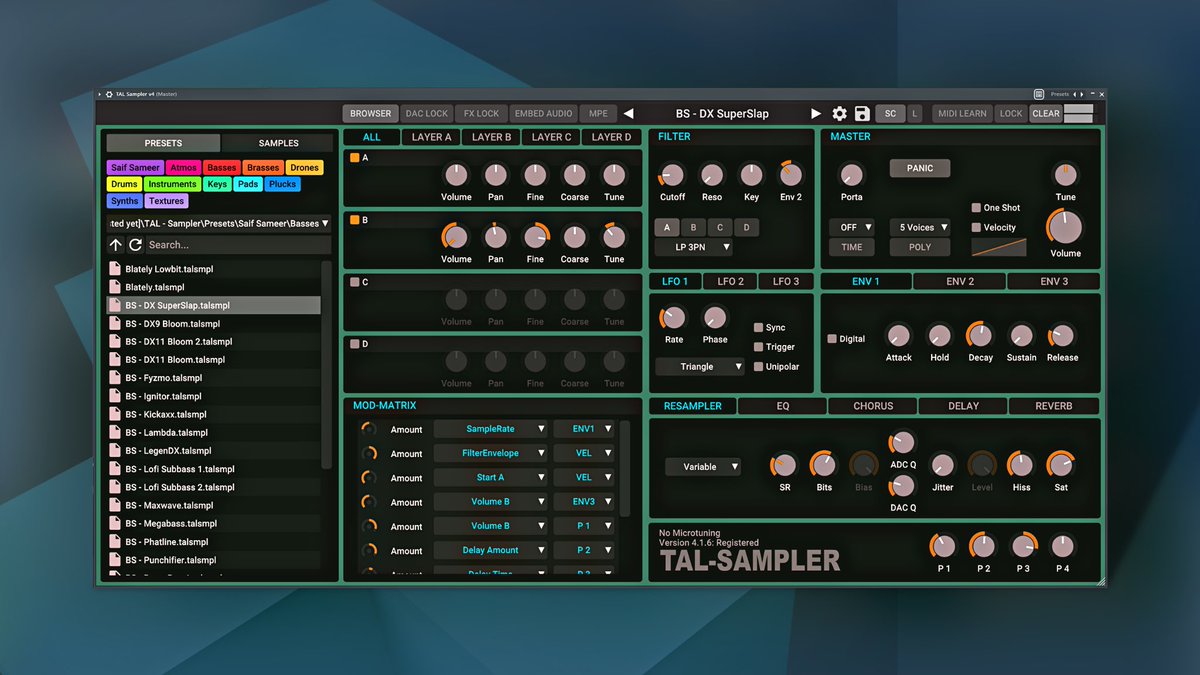This screenshot has height=675, width=1200.
Task: Open the SampleRate mod target dropdown
Action: tap(491, 429)
